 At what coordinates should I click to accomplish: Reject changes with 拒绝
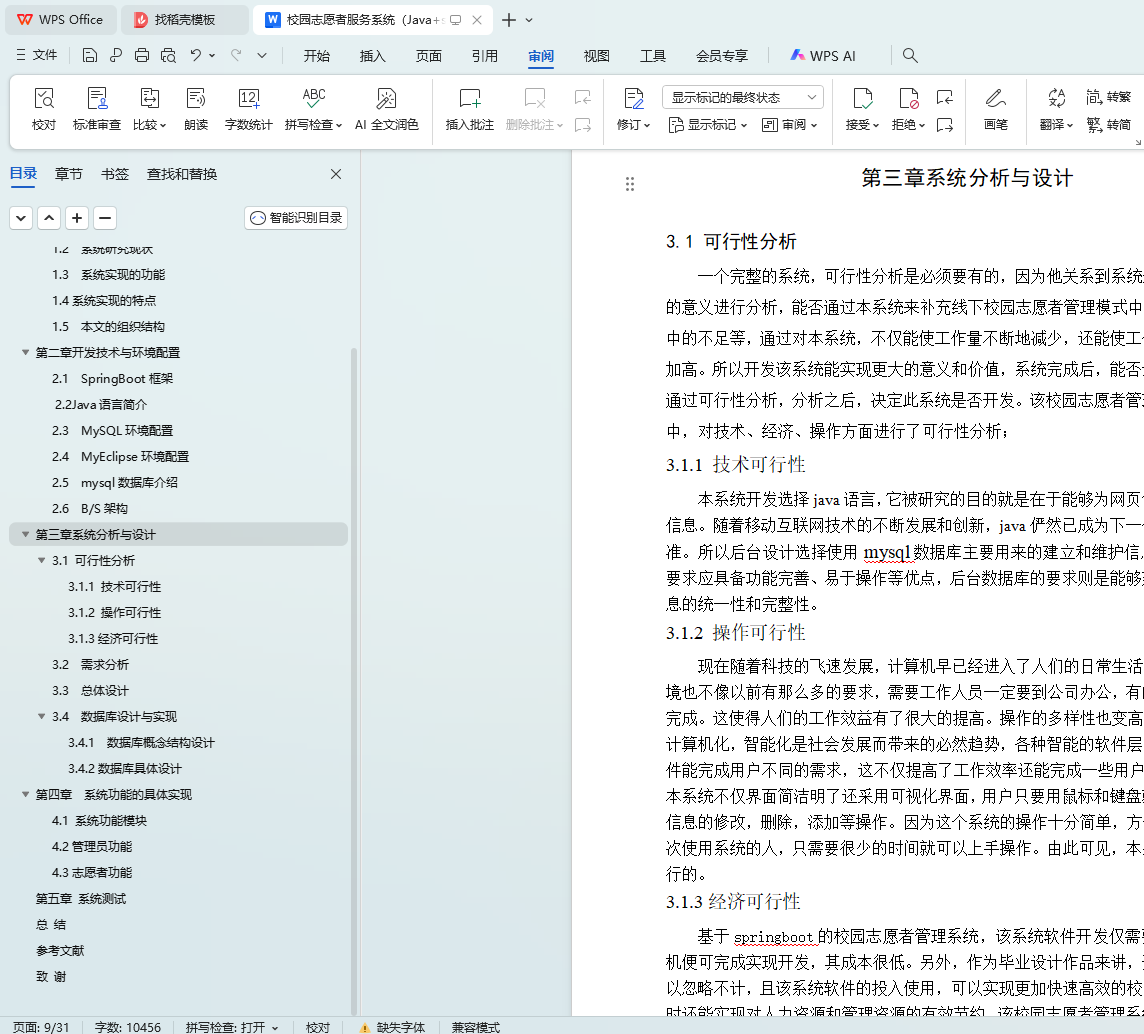(908, 109)
